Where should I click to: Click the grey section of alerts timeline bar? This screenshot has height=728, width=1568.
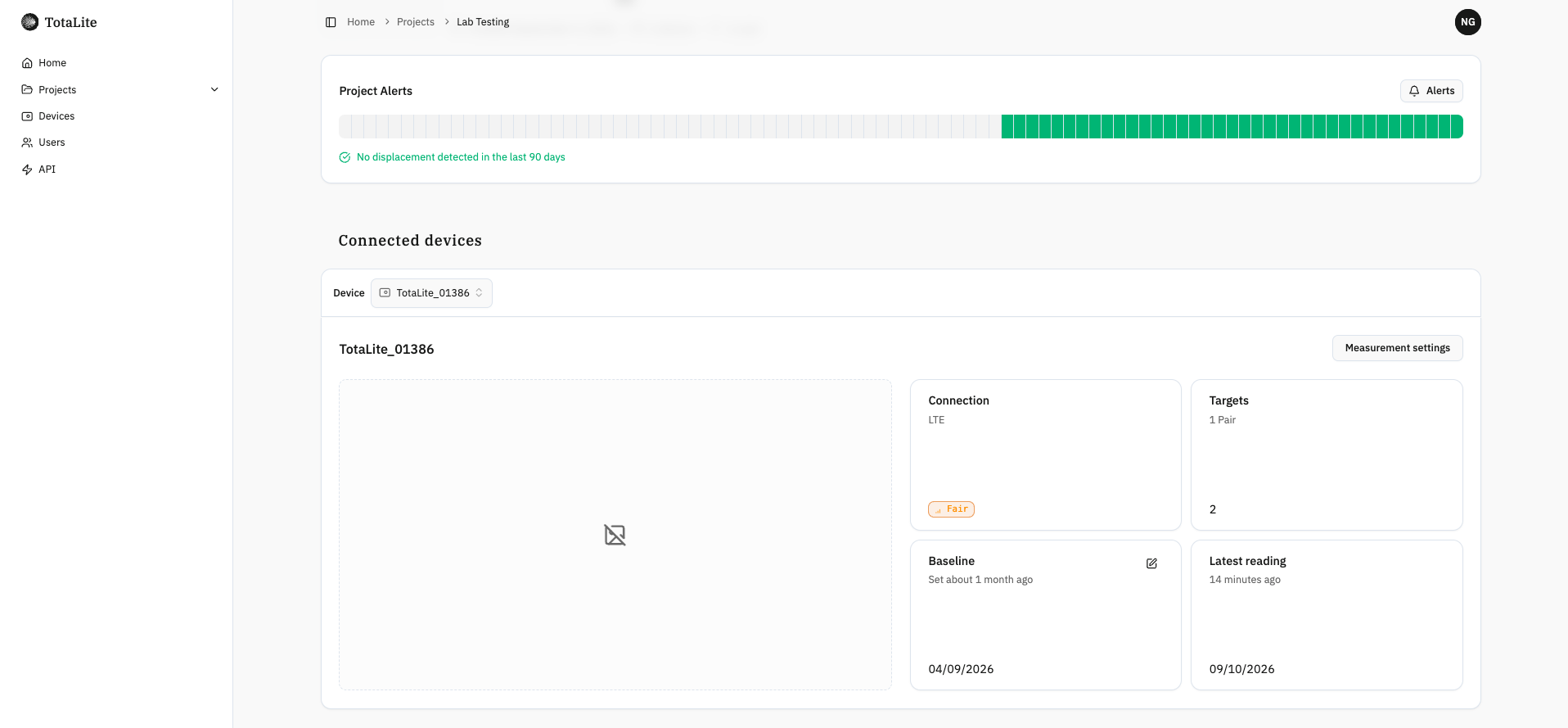click(x=669, y=127)
